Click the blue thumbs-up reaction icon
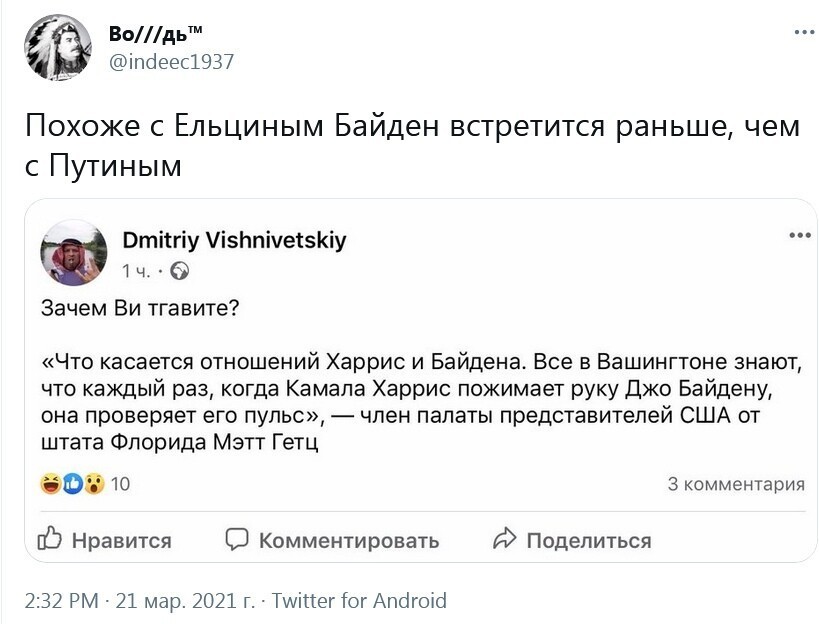819x624 pixels. click(x=73, y=484)
